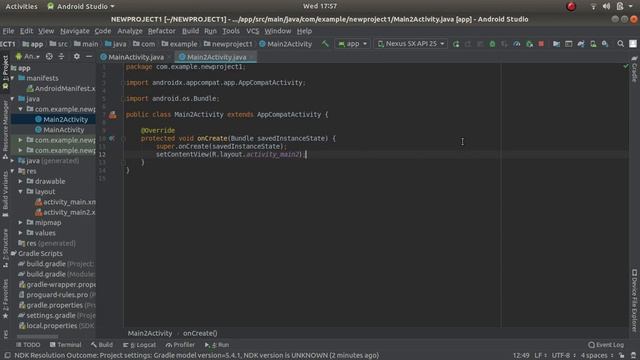Click the Event Log button
The image size is (640, 360).
click(606, 345)
